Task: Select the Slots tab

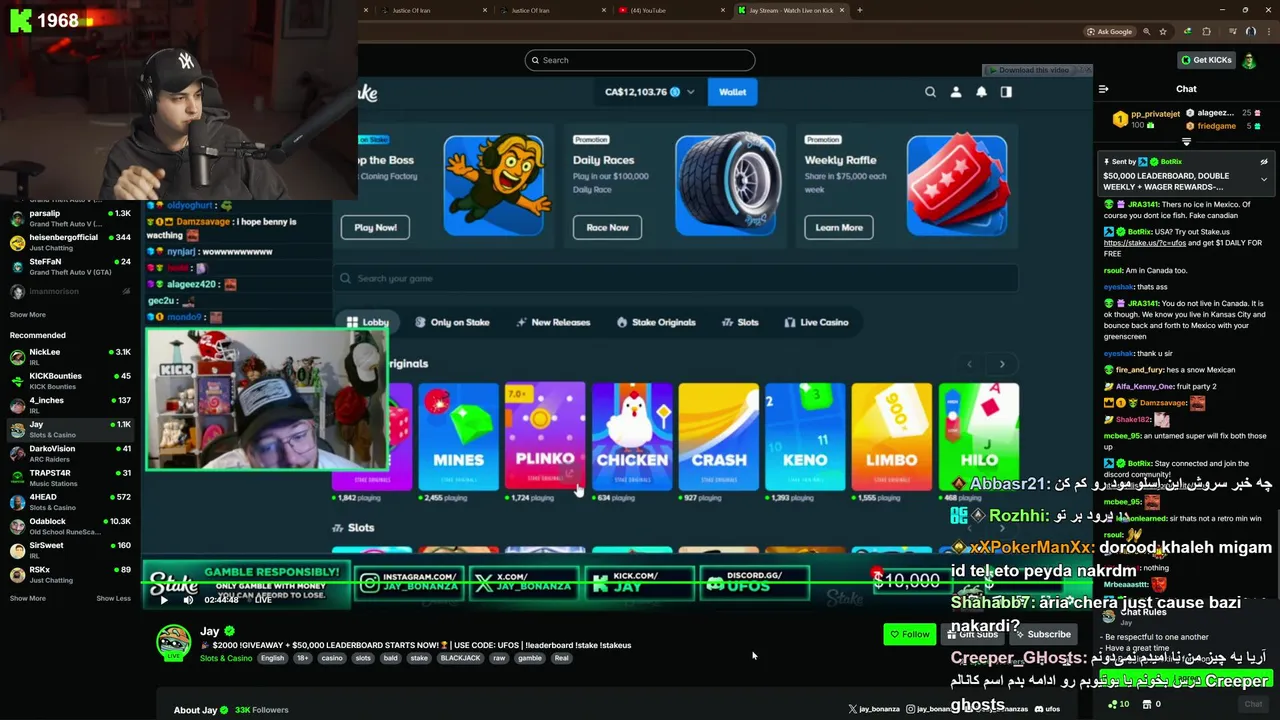Action: tap(740, 322)
